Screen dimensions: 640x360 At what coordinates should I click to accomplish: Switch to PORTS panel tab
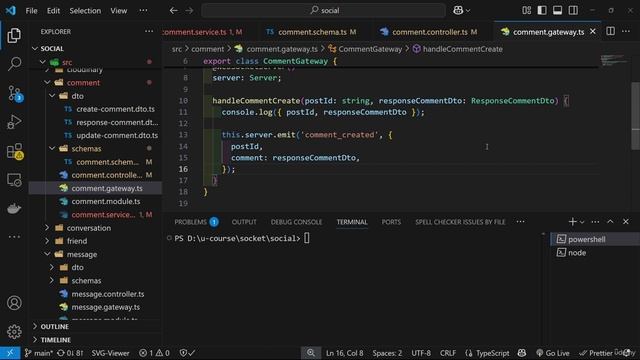point(391,222)
